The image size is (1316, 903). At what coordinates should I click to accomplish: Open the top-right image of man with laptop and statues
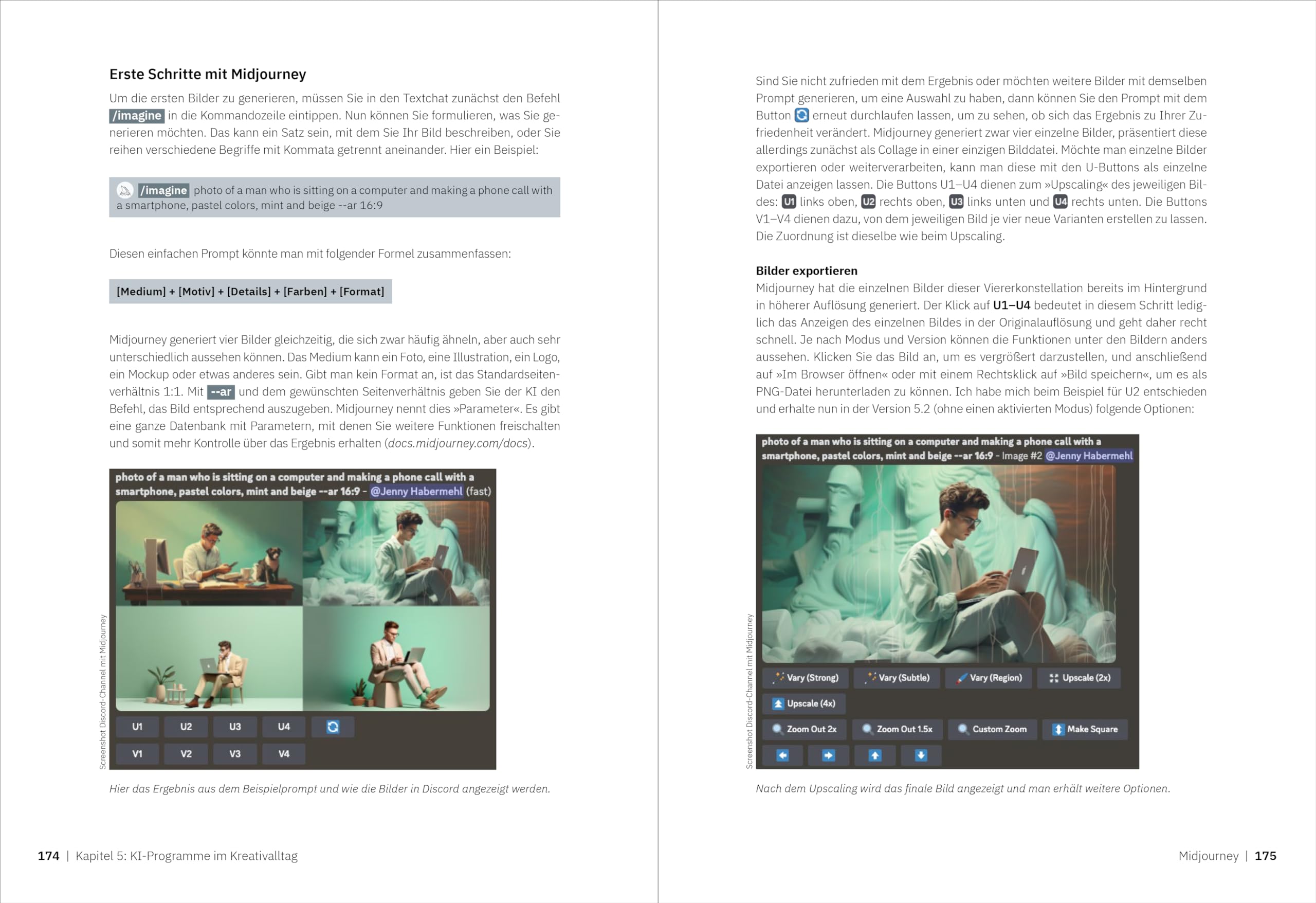click(x=396, y=553)
